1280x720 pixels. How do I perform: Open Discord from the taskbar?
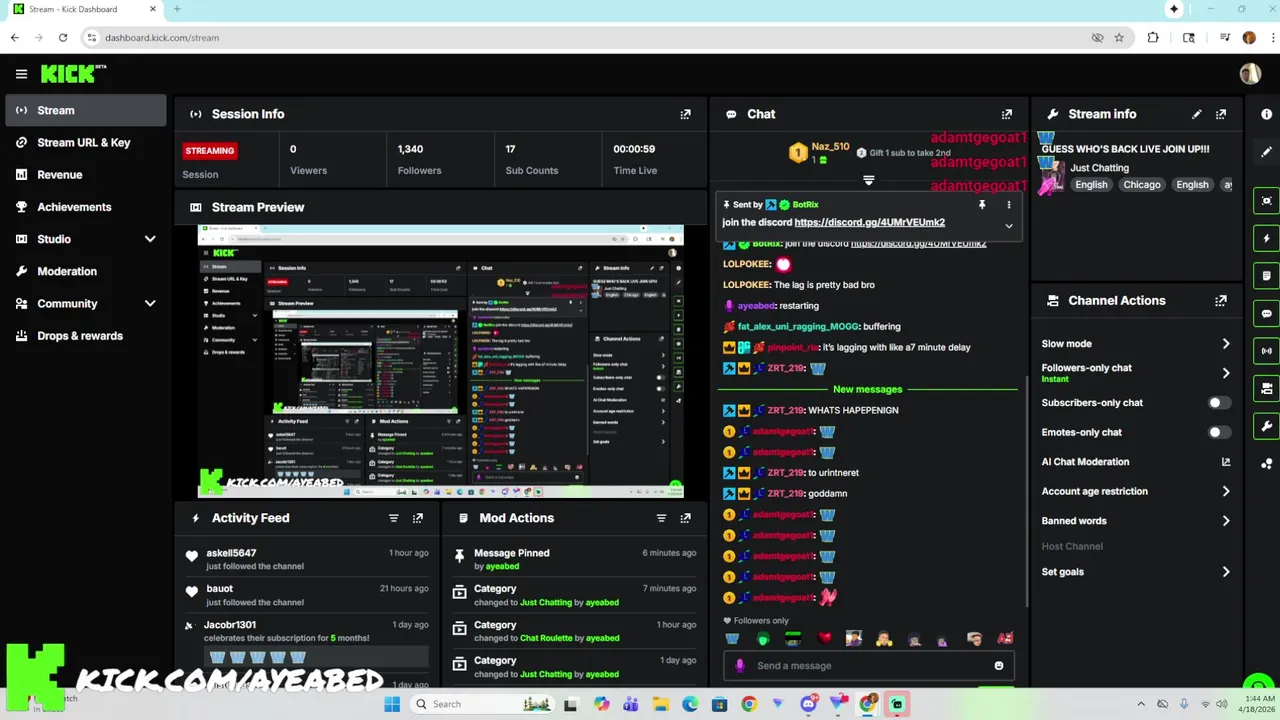pos(808,704)
